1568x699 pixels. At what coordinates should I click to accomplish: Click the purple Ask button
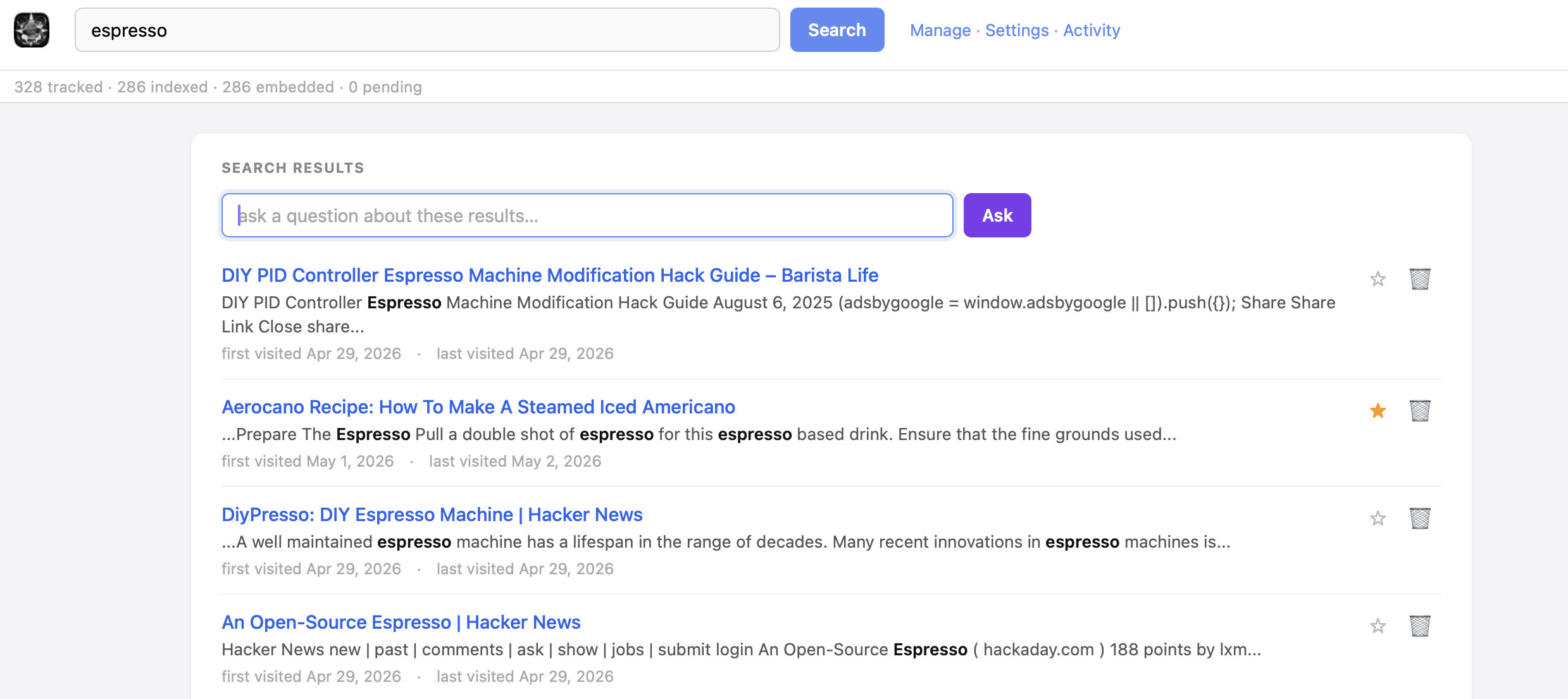point(997,215)
